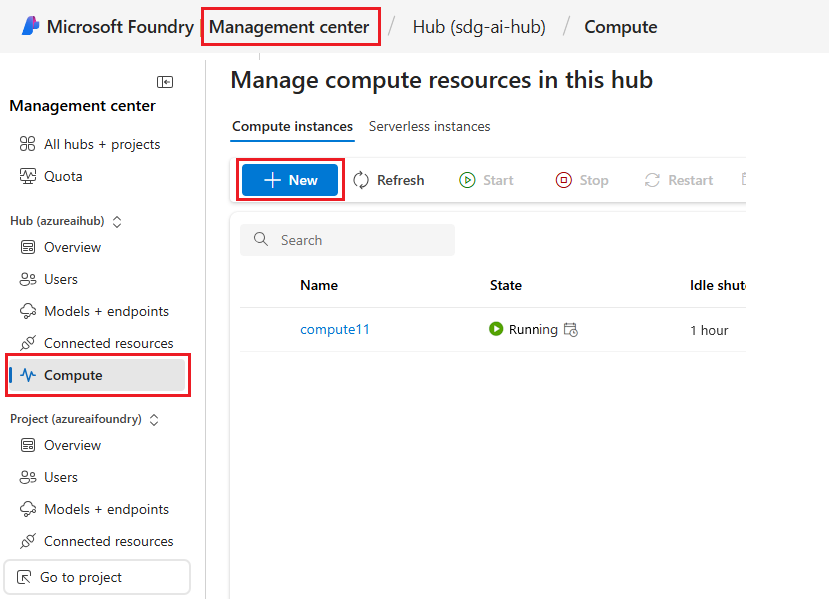Sort by the State column header
This screenshot has height=599, width=829.
pyautogui.click(x=505, y=285)
